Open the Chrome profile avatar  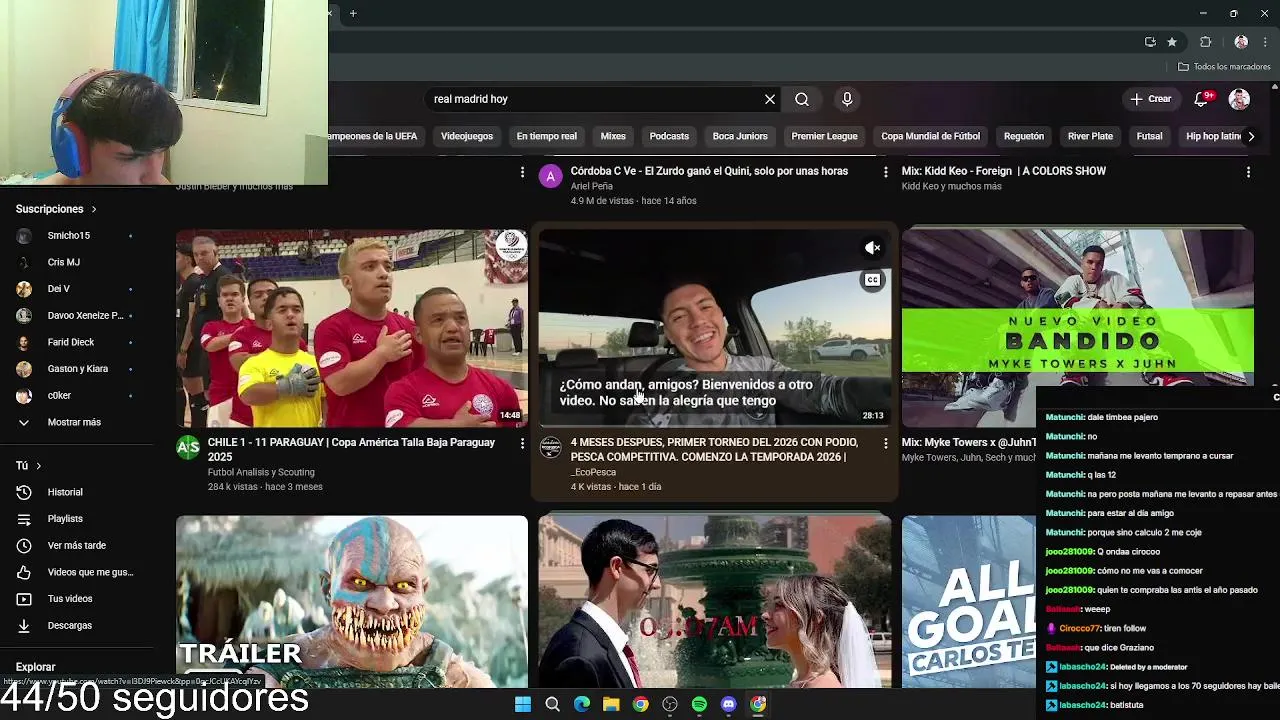point(1241,42)
